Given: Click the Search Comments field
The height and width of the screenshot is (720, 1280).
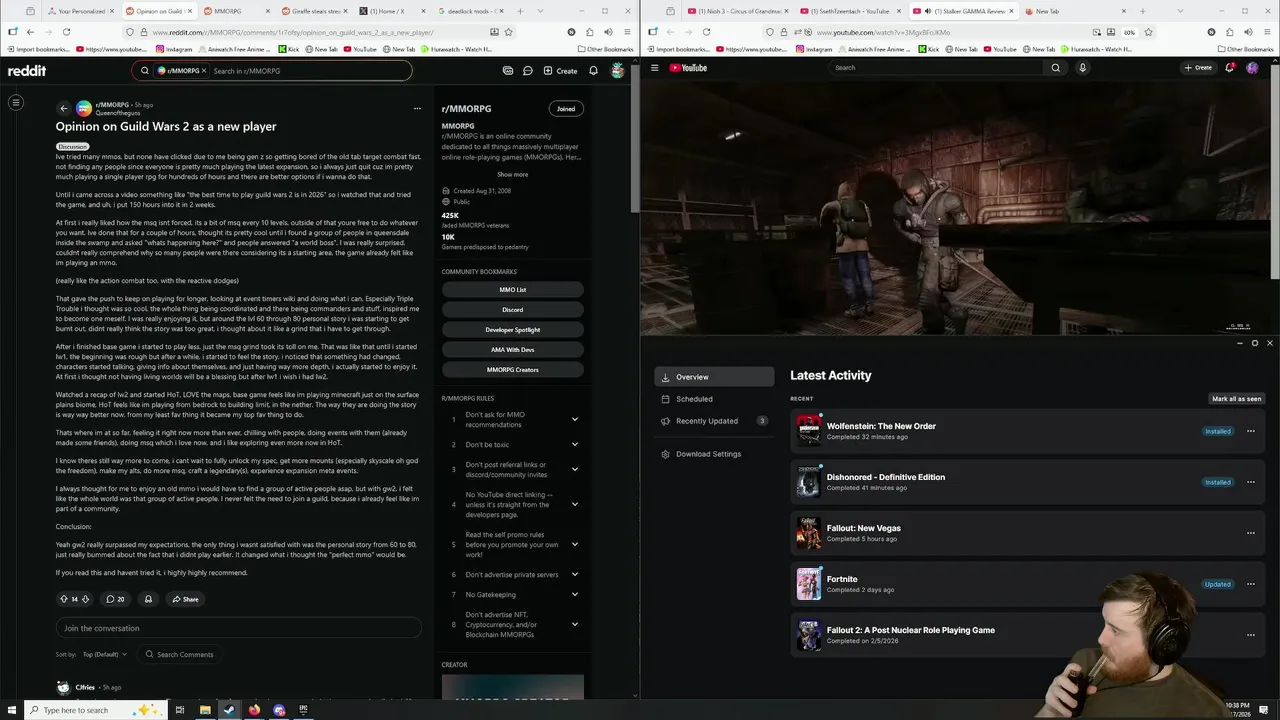Looking at the screenshot, I should tap(180, 654).
